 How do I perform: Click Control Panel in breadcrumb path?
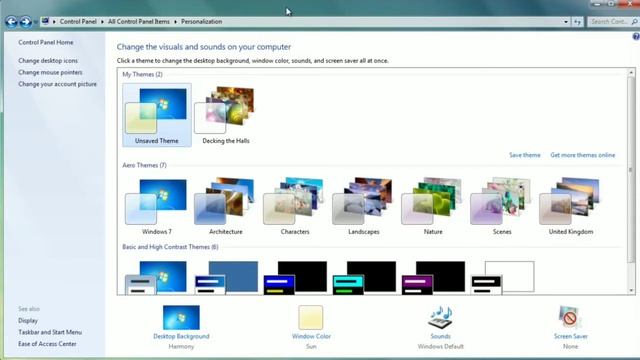[x=78, y=22]
